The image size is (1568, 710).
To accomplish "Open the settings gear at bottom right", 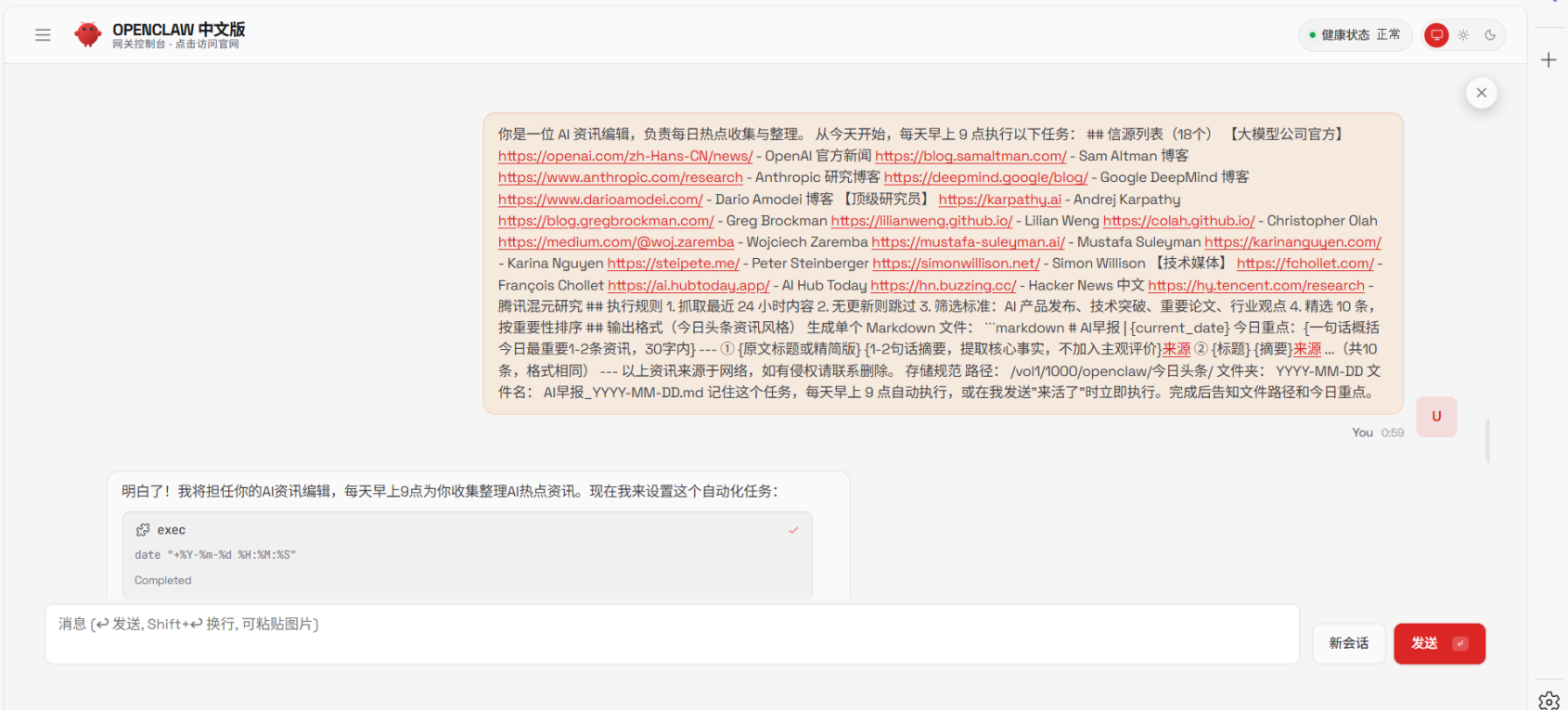I will [x=1549, y=701].
